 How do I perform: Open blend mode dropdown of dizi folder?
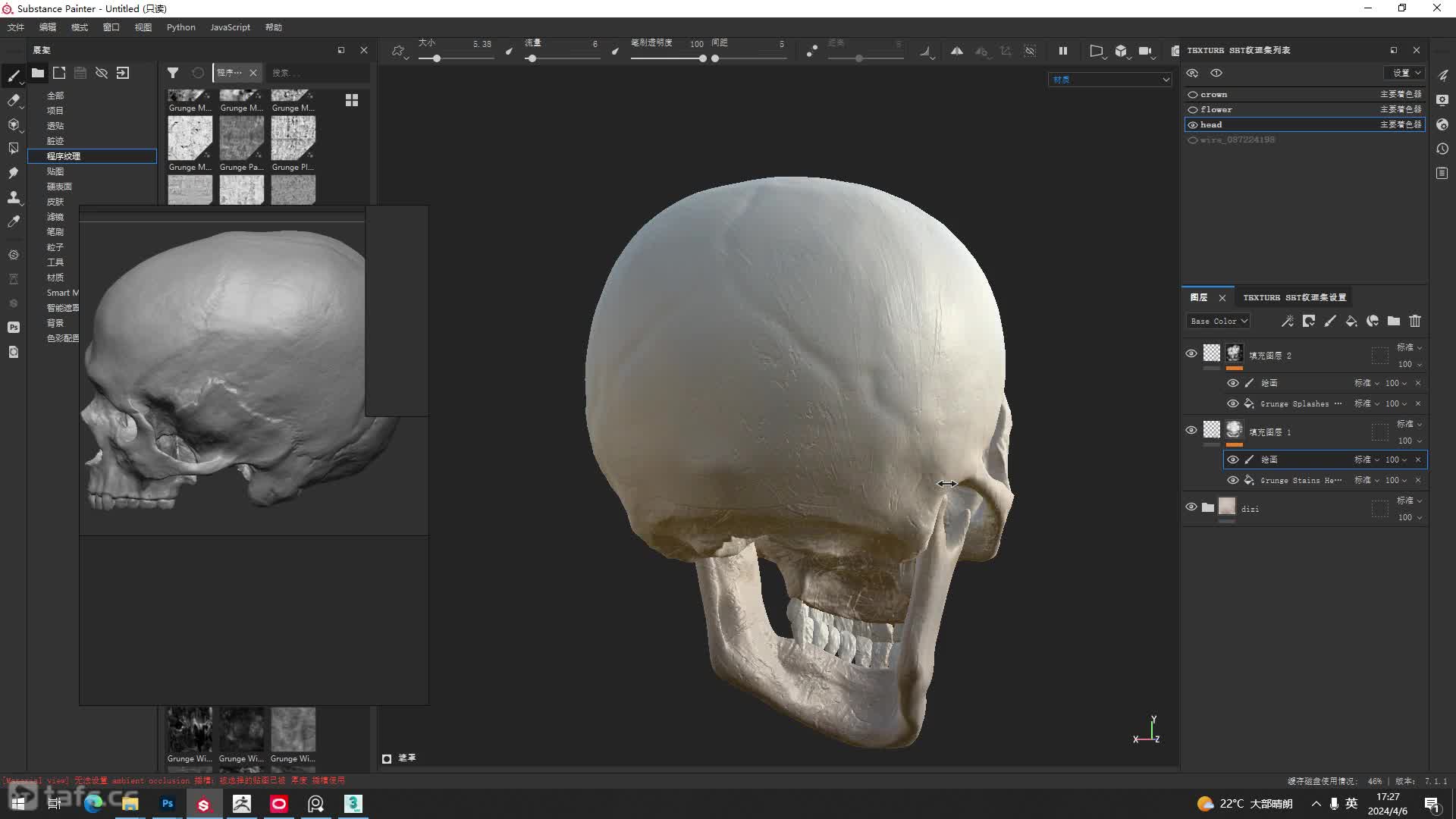(1409, 500)
